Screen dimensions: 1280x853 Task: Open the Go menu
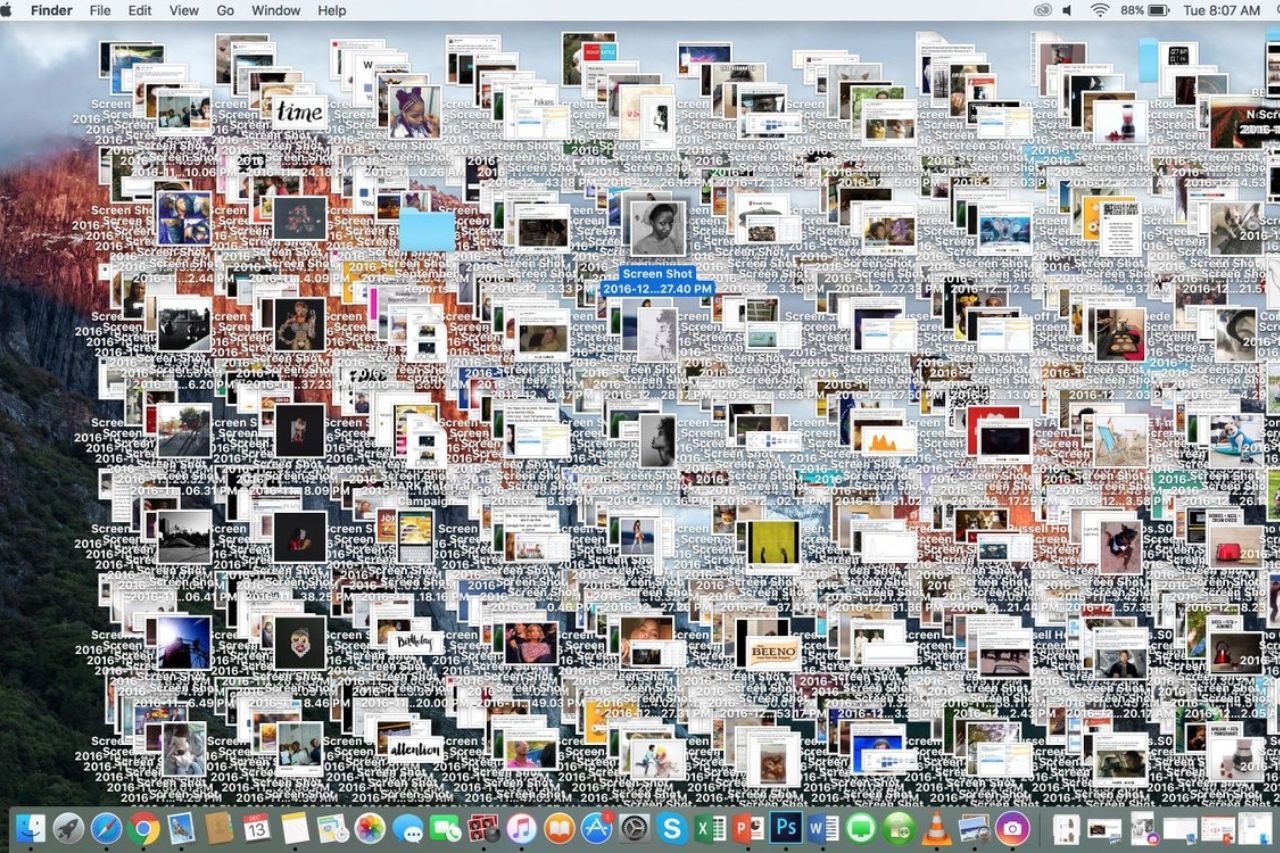(x=225, y=10)
